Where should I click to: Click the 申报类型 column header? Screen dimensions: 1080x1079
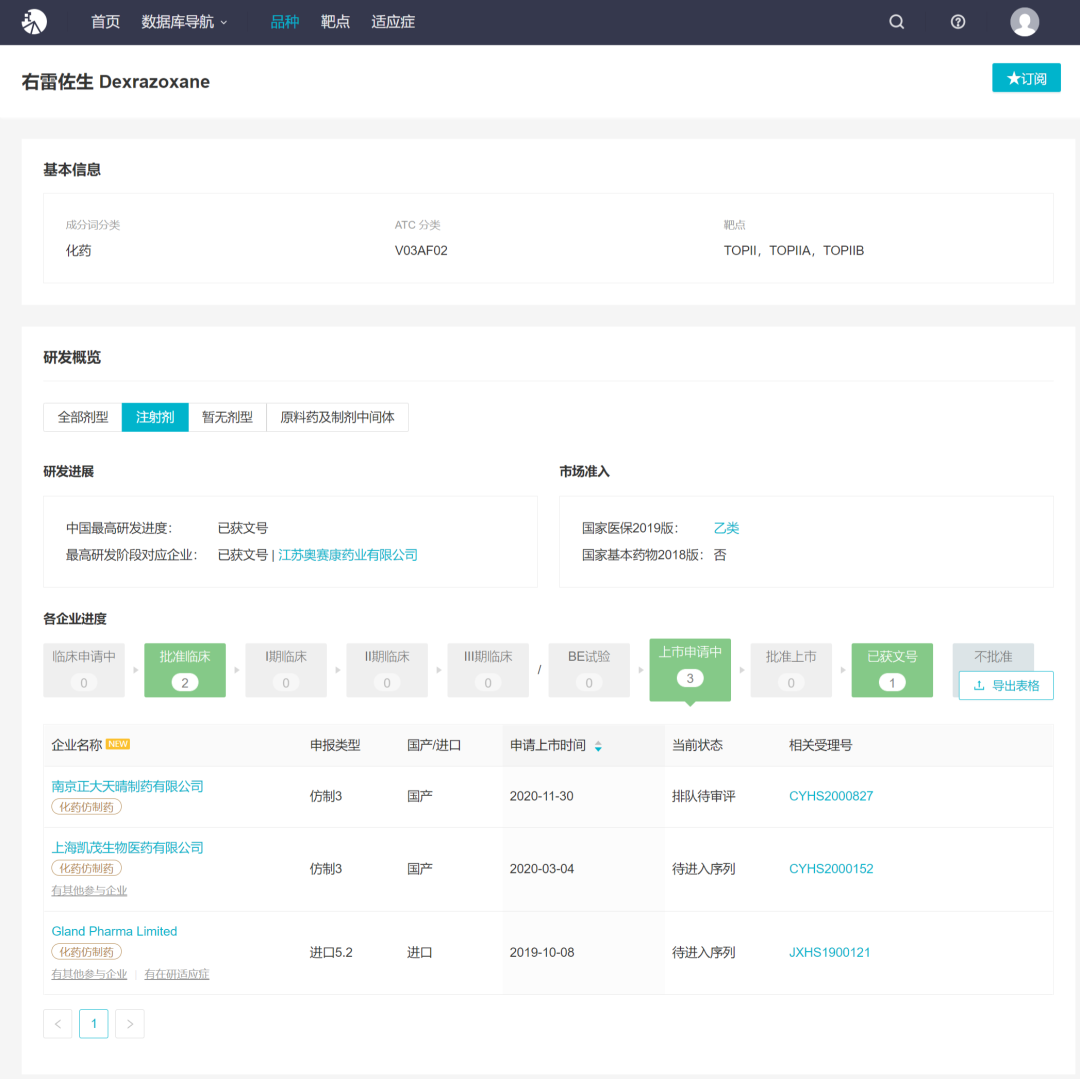(x=335, y=745)
